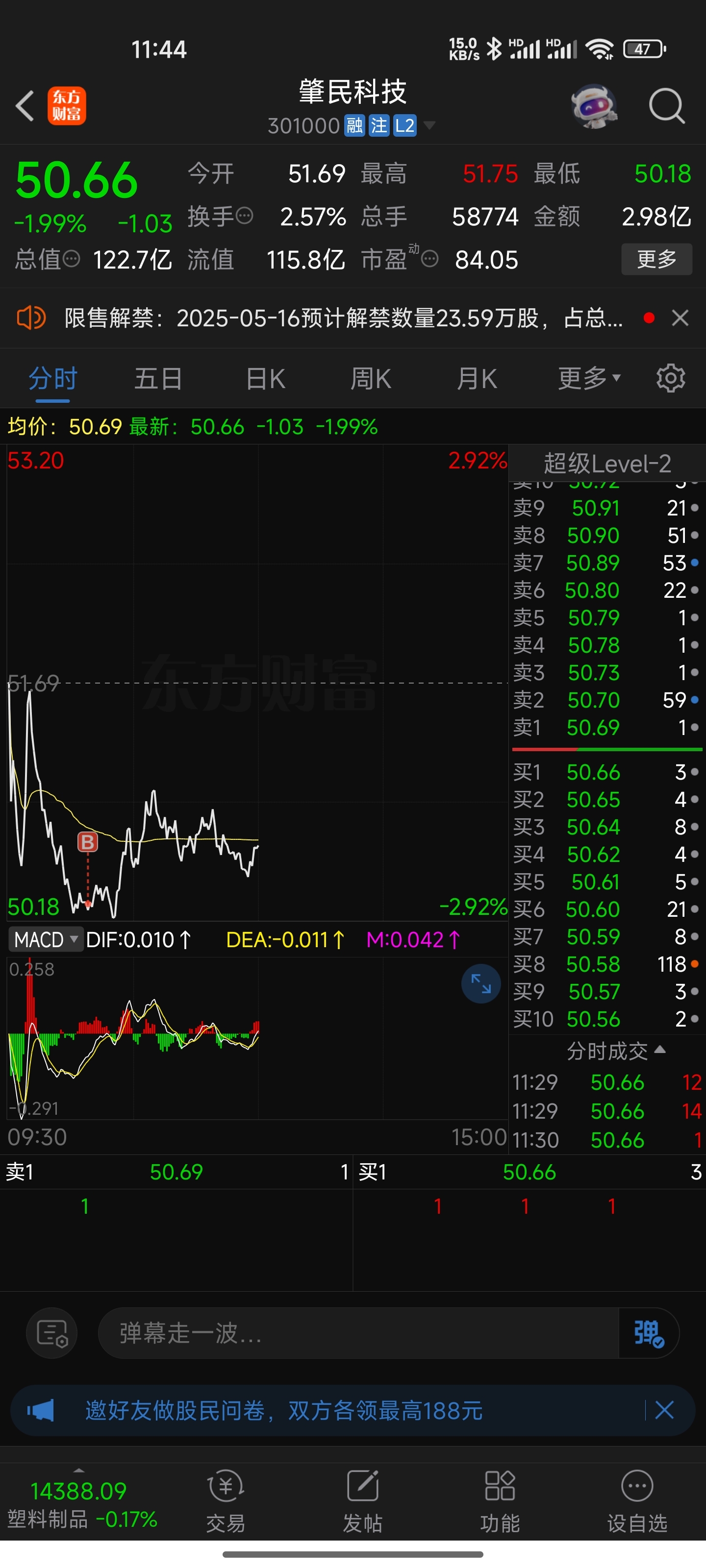Open chart settings gear

point(671,379)
